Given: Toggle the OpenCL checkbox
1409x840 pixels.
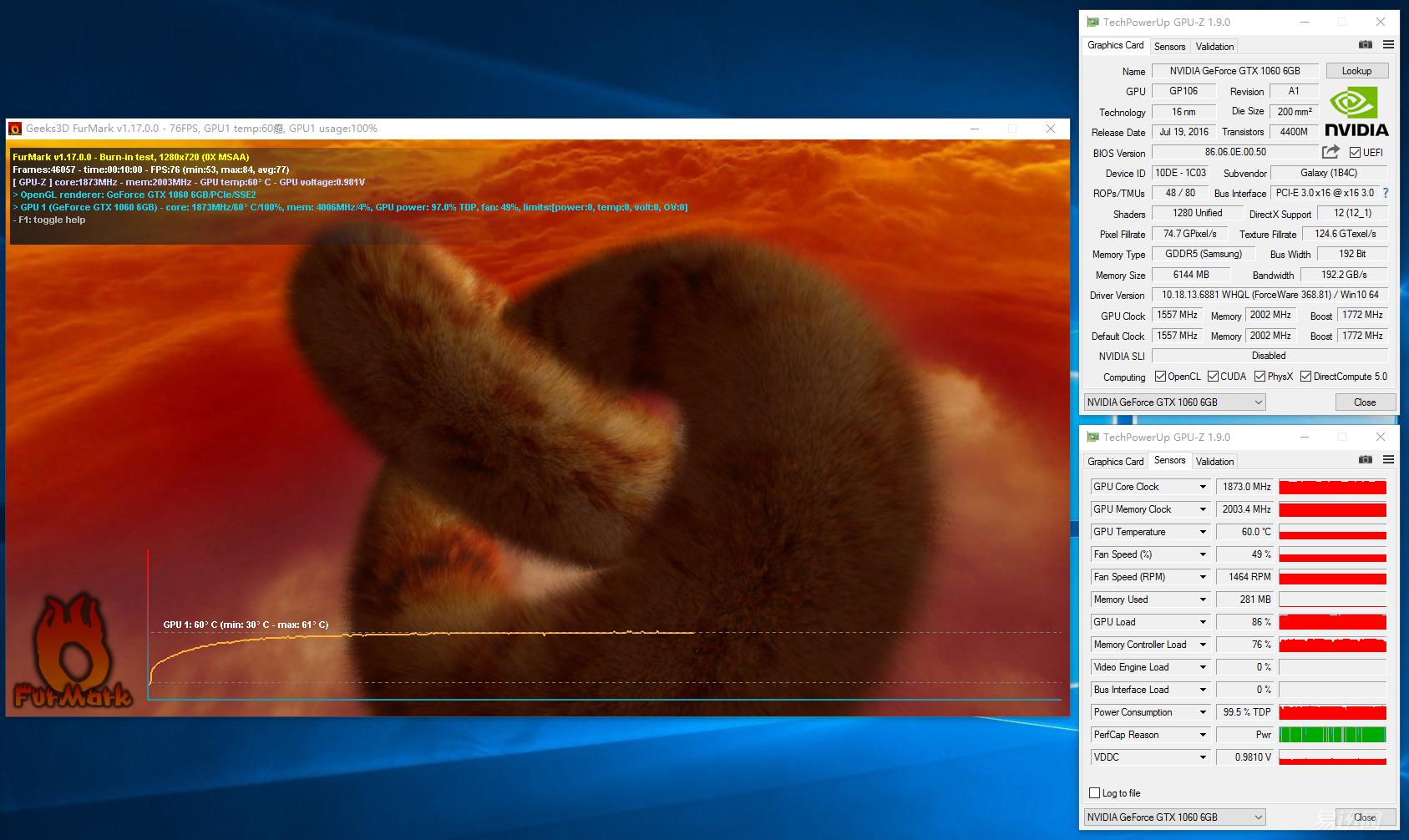Looking at the screenshot, I should click(1160, 377).
